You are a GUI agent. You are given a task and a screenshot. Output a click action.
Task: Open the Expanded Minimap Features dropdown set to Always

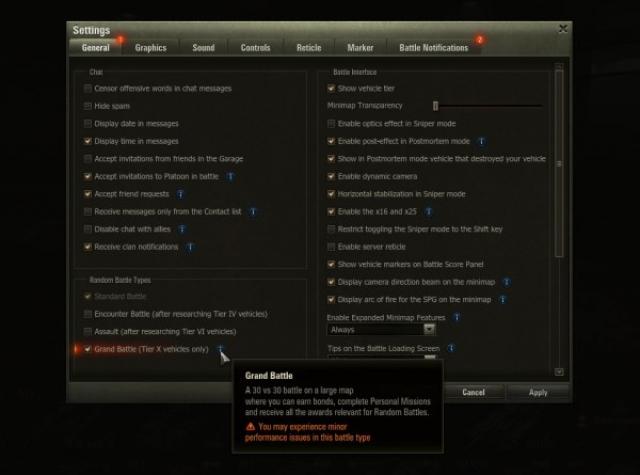[x=381, y=330]
